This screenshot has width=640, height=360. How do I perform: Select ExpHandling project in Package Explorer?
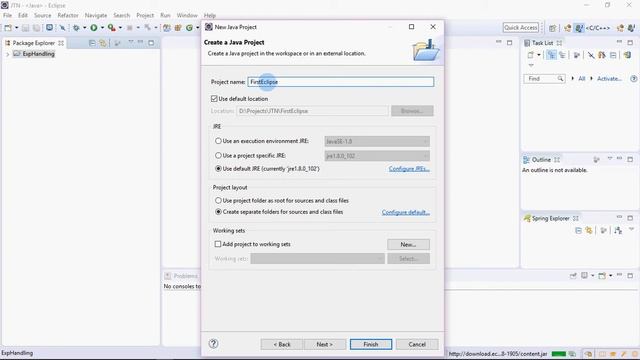pyautogui.click(x=34, y=54)
